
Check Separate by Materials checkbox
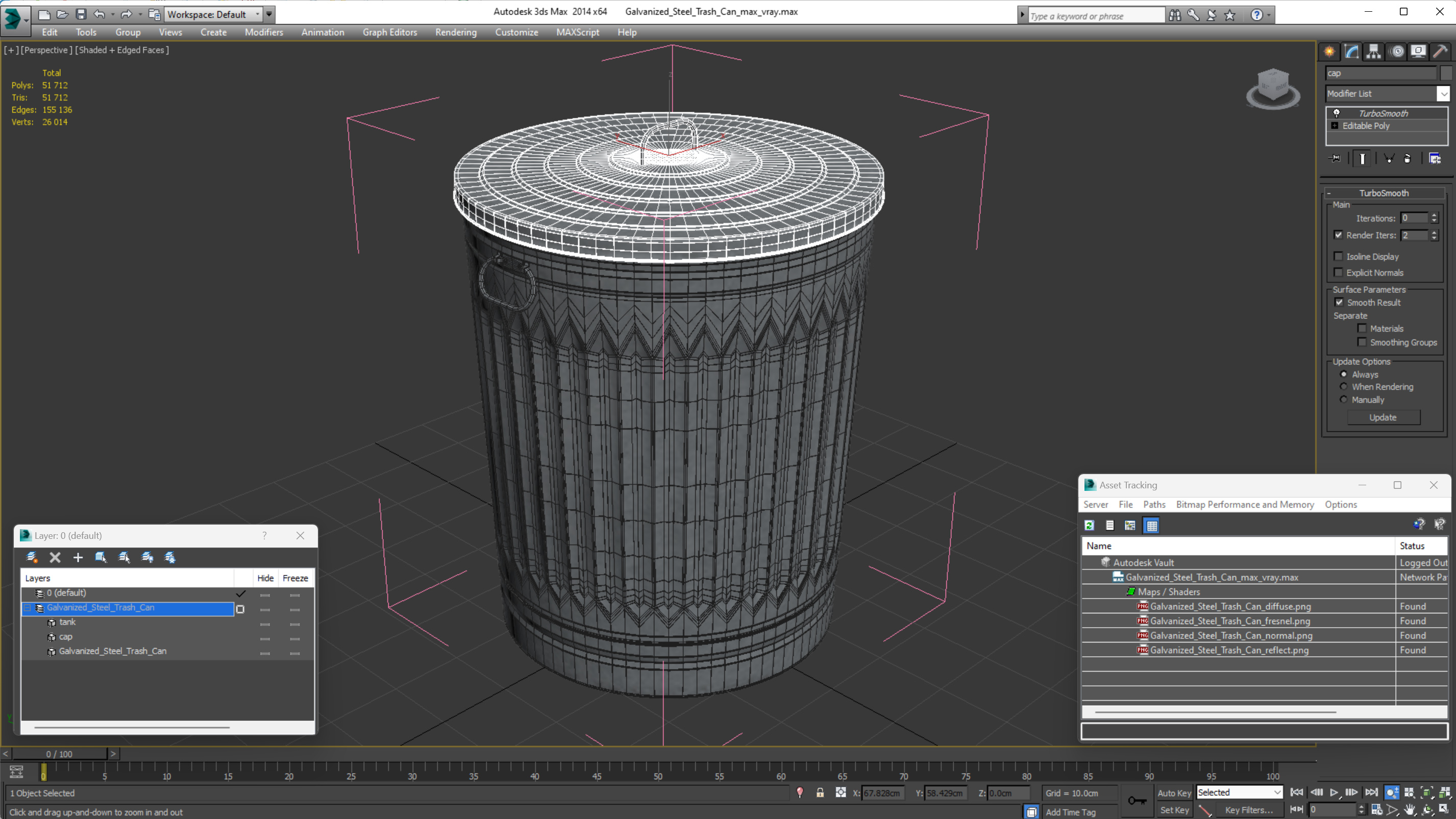[1362, 328]
